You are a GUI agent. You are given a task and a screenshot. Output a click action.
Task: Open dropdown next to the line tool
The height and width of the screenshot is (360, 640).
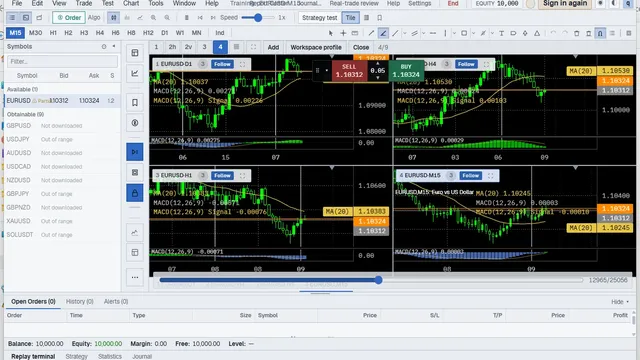[404, 33]
